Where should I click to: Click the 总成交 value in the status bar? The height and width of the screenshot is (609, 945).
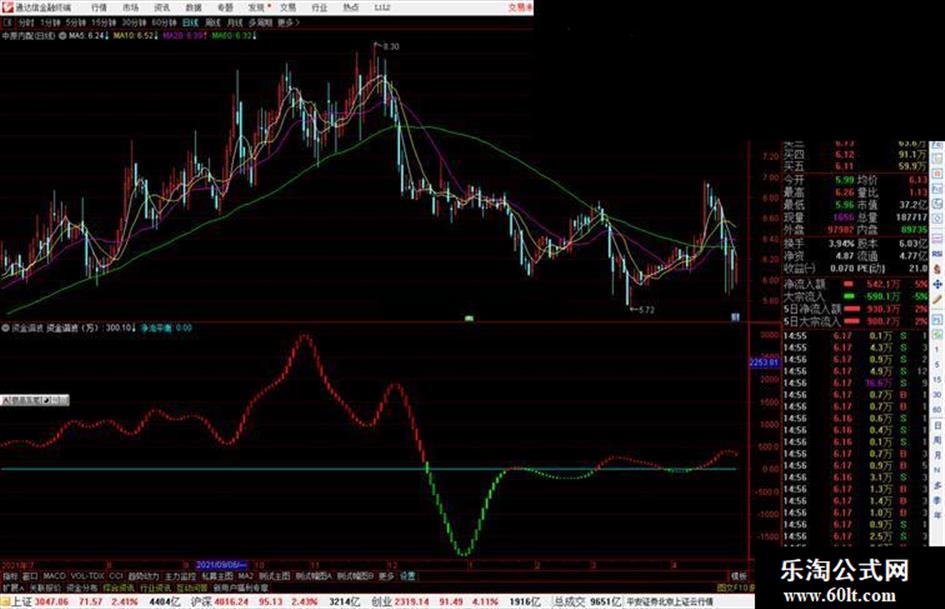coord(604,602)
